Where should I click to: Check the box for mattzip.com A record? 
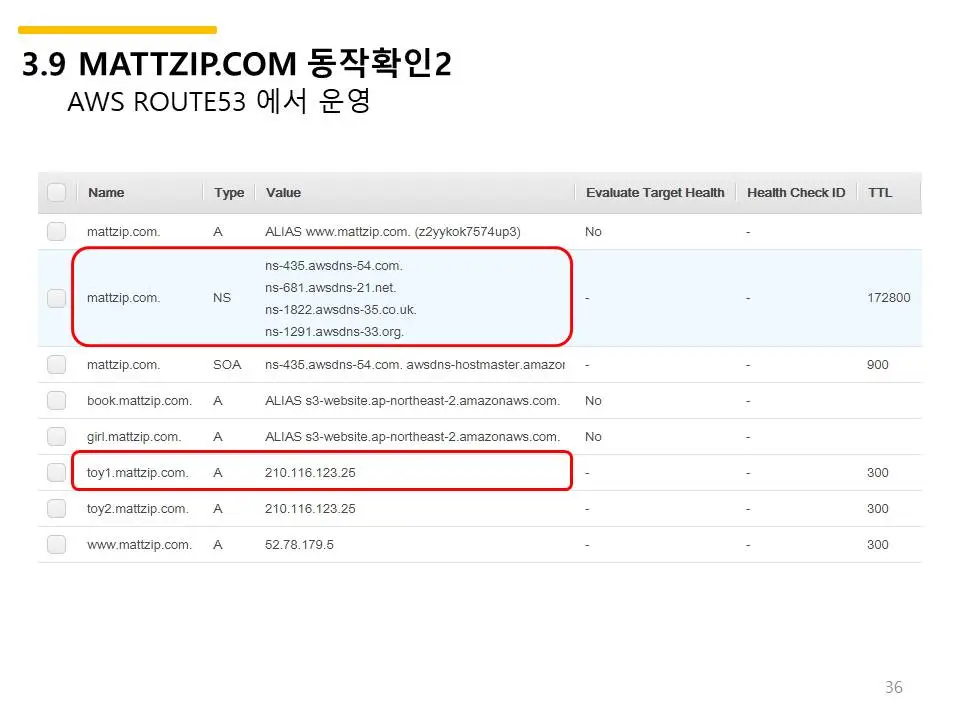(56, 231)
